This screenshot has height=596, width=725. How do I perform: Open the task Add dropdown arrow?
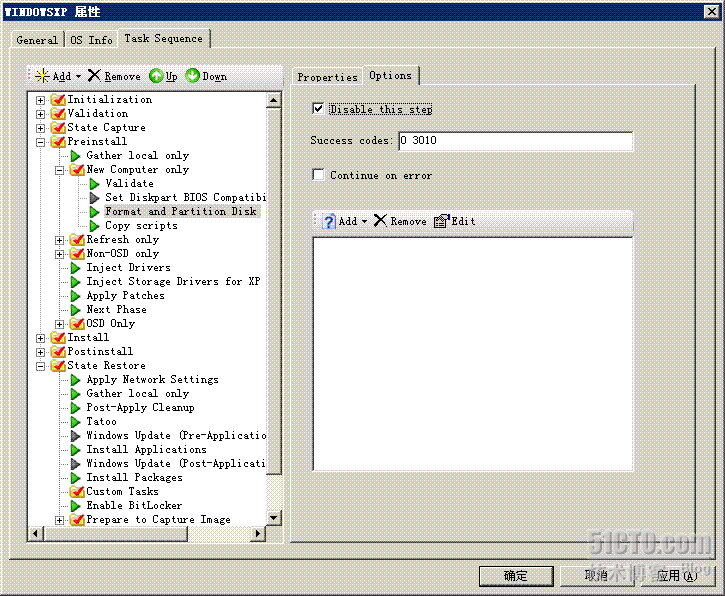[78, 76]
